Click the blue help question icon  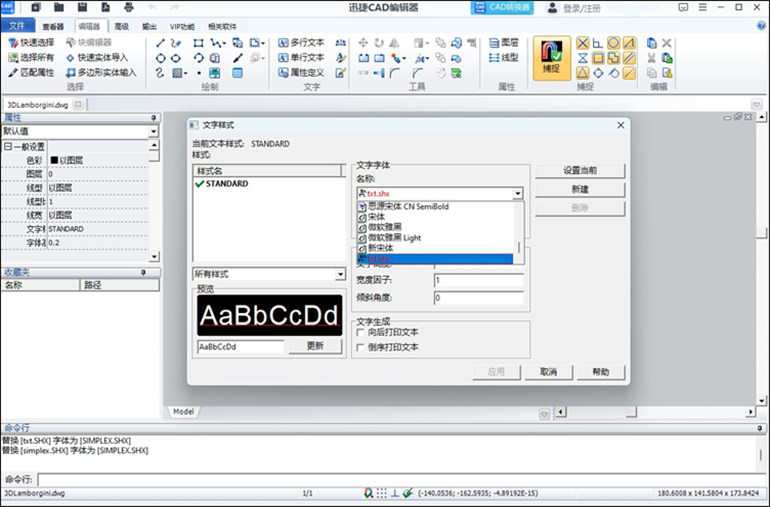tap(762, 26)
